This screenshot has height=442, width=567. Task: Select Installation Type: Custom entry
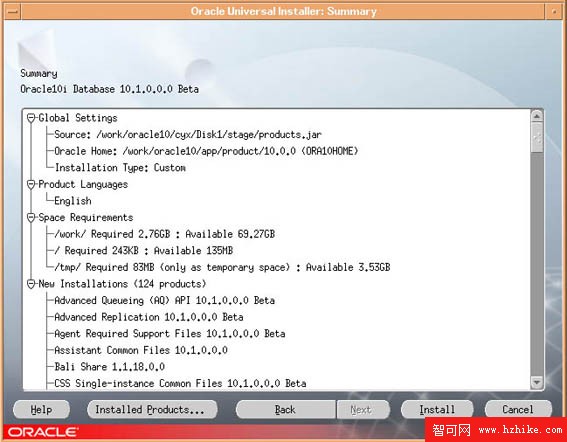pos(120,168)
